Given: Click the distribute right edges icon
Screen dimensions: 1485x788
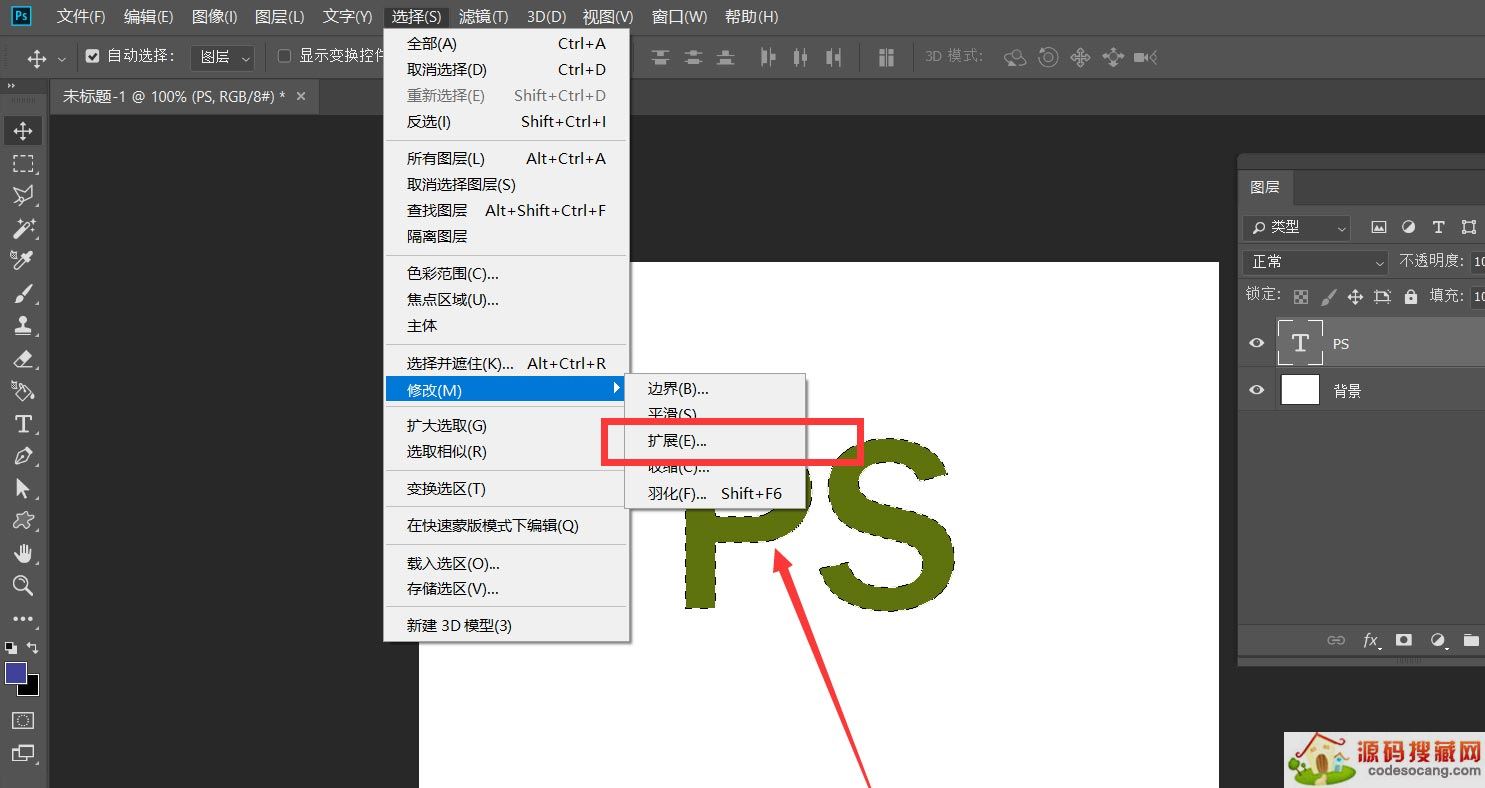Looking at the screenshot, I should tap(833, 57).
